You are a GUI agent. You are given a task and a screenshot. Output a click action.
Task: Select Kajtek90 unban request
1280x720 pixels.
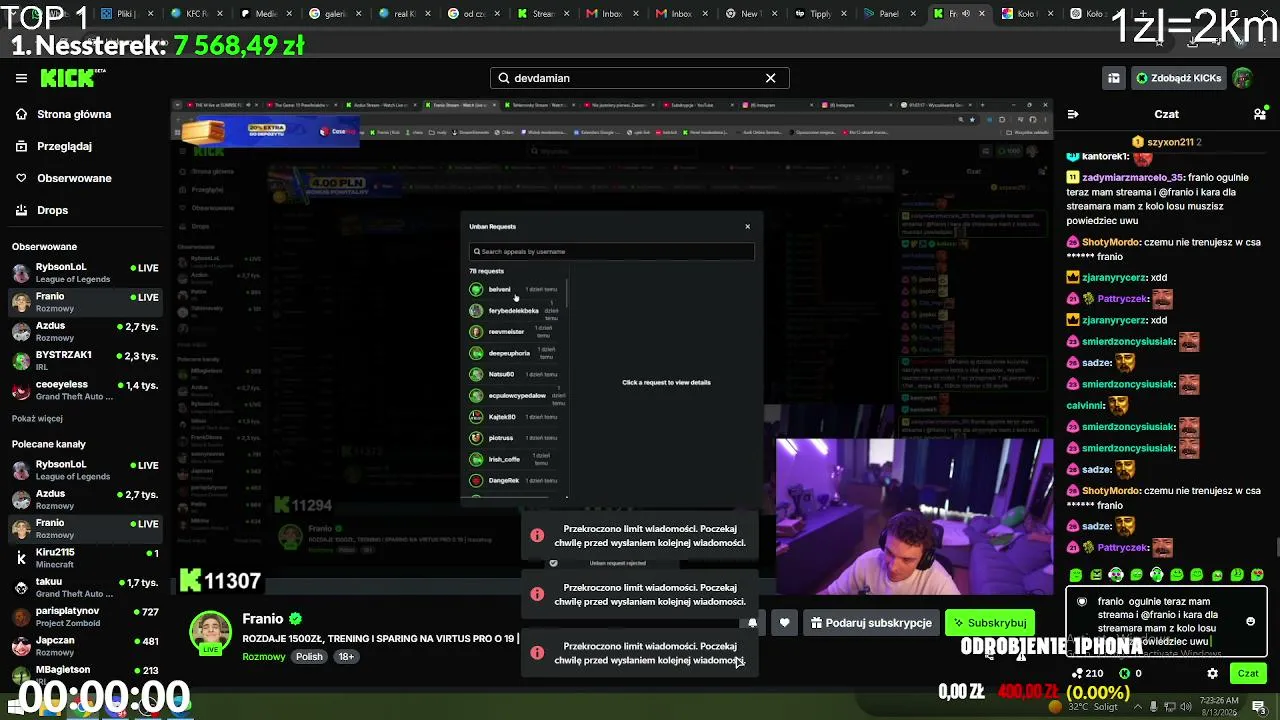[x=516, y=417]
